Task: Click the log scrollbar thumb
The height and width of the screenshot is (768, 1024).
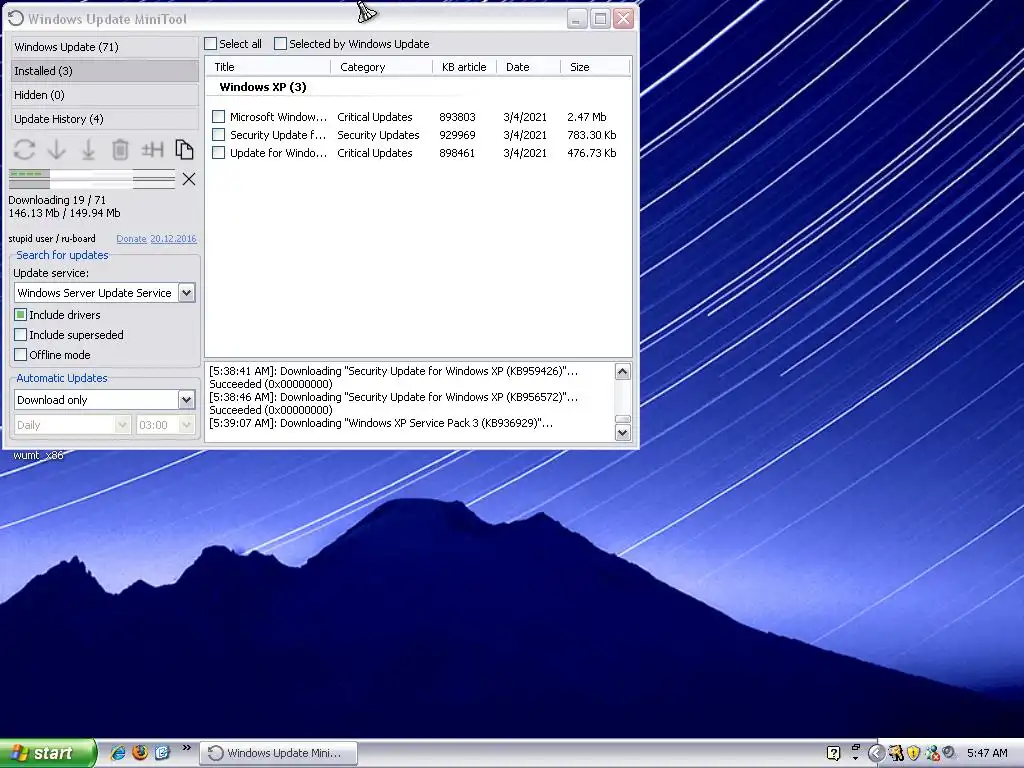Action: pos(623,419)
